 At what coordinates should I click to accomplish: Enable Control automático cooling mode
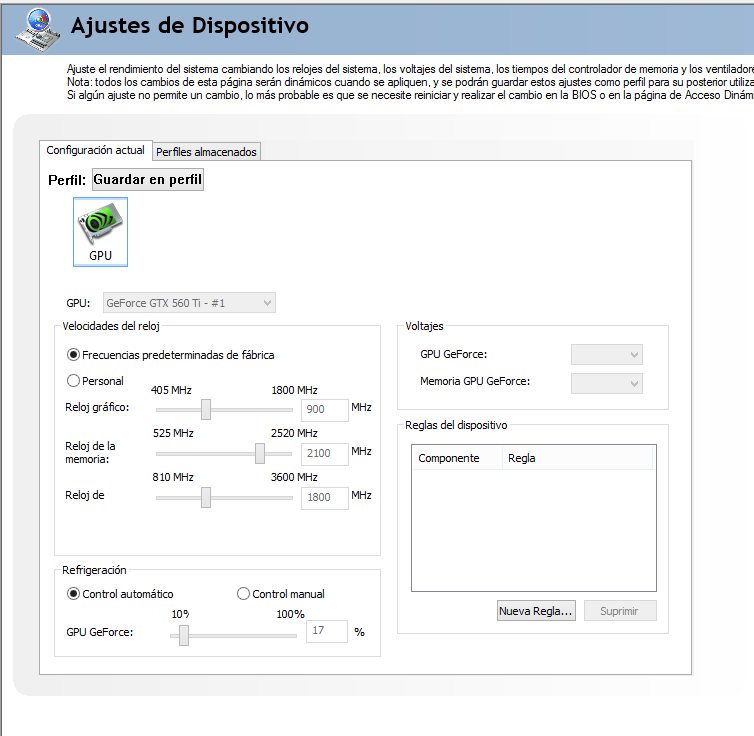[x=73, y=594]
